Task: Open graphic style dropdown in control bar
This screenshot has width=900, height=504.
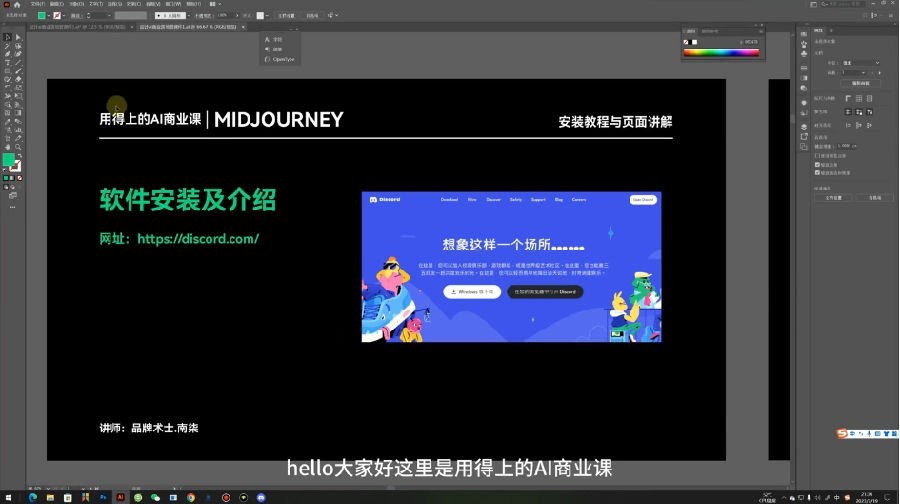Action: (268, 15)
